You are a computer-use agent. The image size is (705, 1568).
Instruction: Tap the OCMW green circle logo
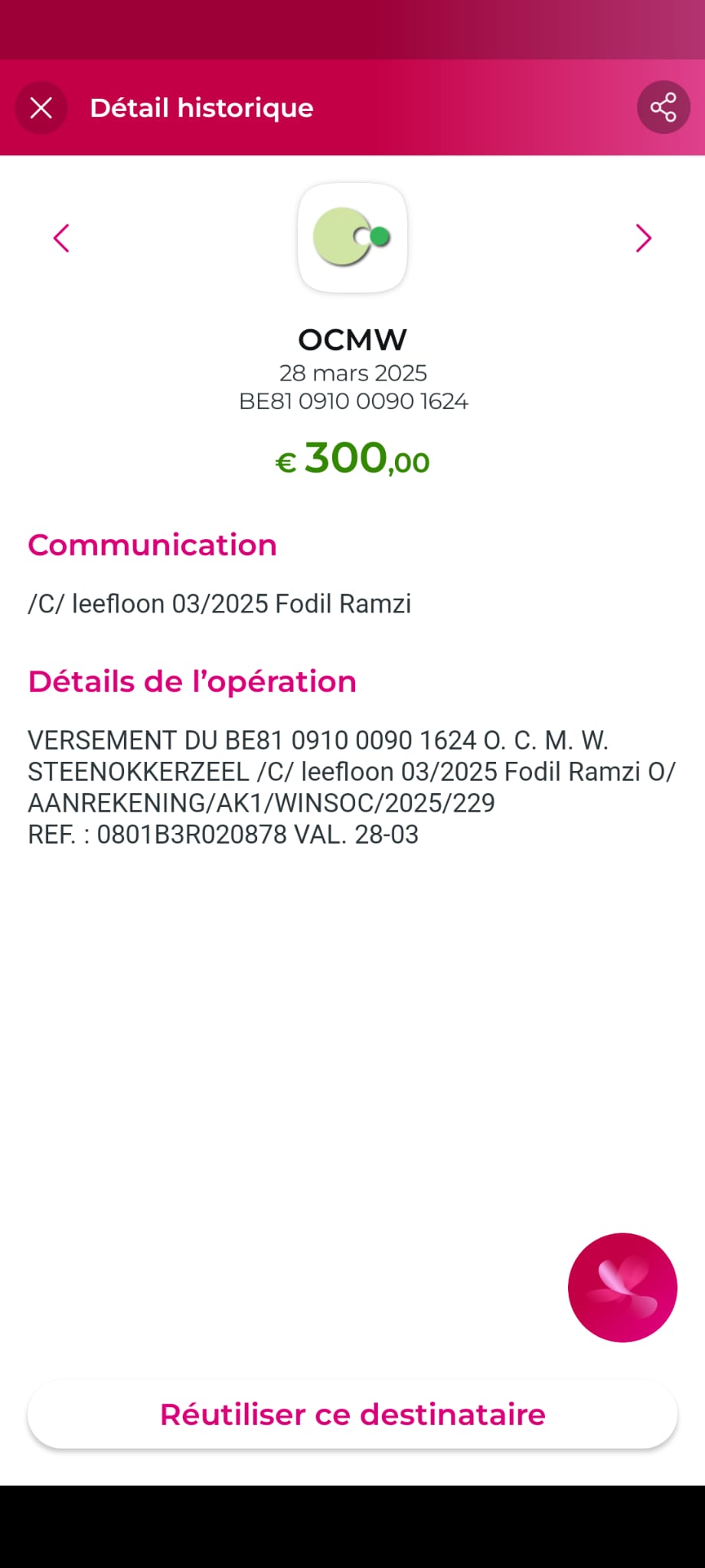352,237
